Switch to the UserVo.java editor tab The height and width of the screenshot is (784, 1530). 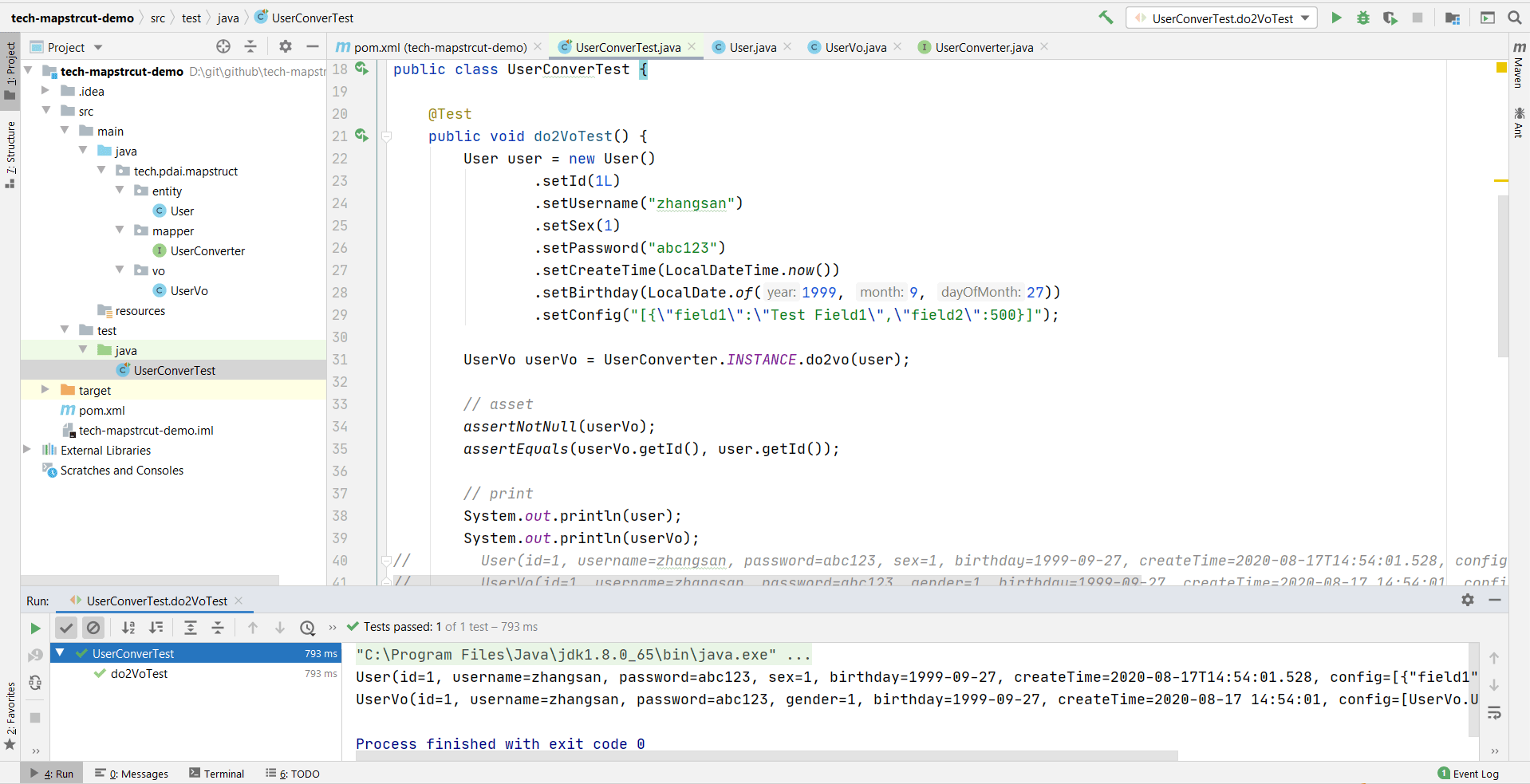click(x=855, y=47)
